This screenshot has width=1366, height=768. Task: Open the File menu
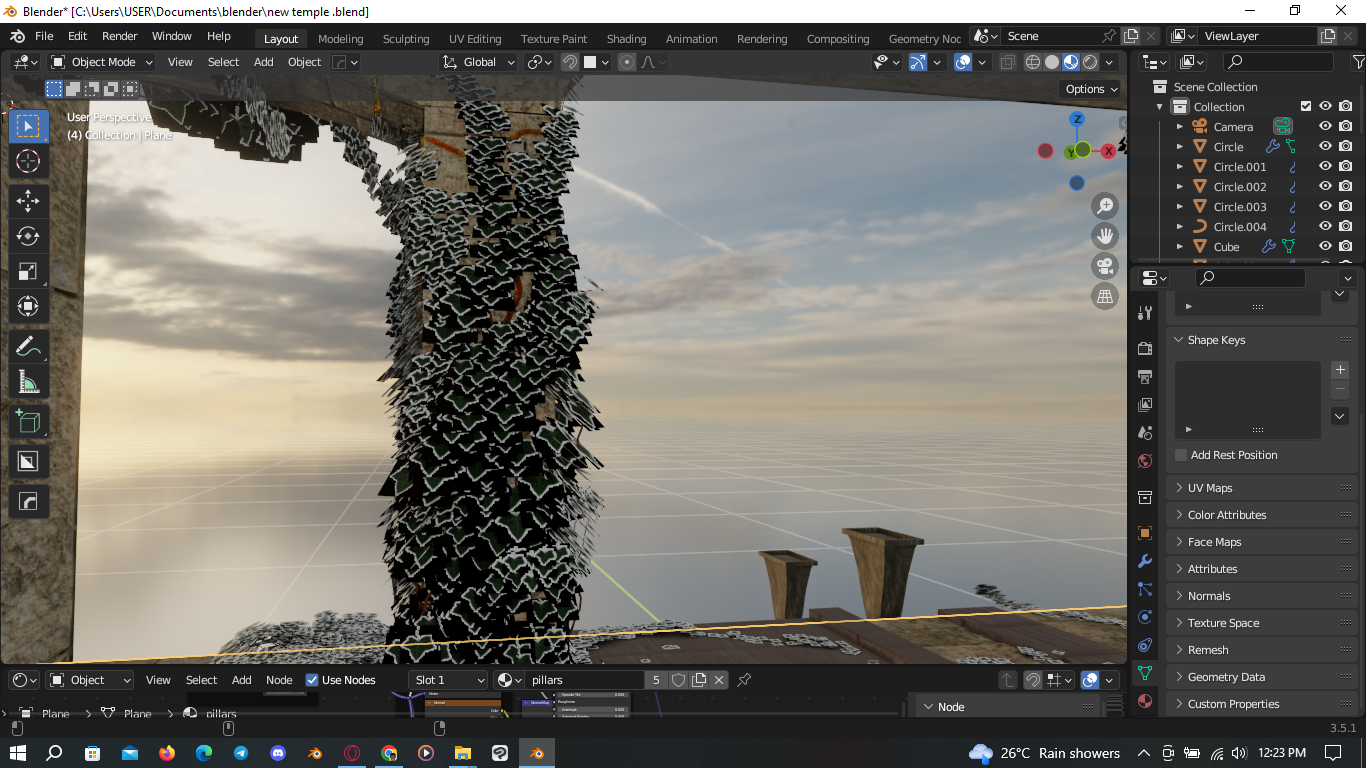point(44,36)
